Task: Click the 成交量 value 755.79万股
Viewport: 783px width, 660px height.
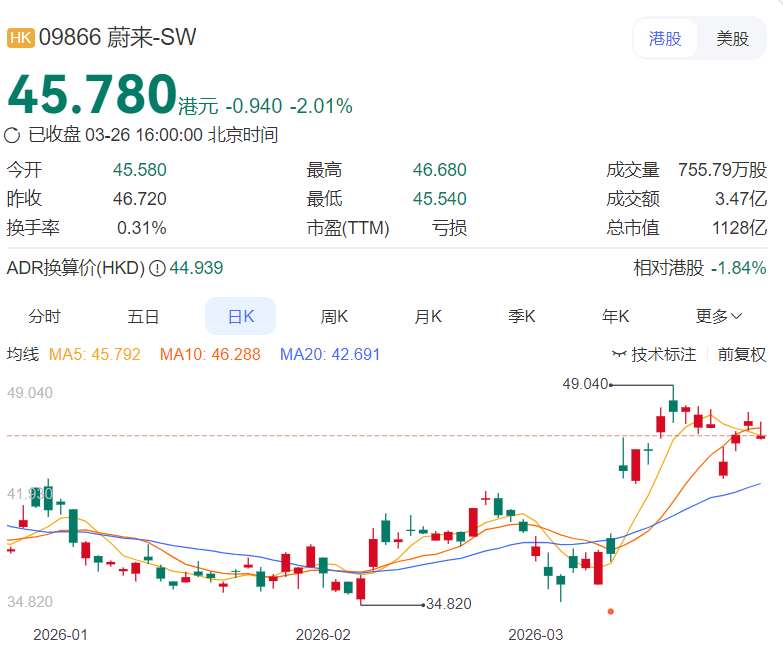Action: tap(722, 170)
